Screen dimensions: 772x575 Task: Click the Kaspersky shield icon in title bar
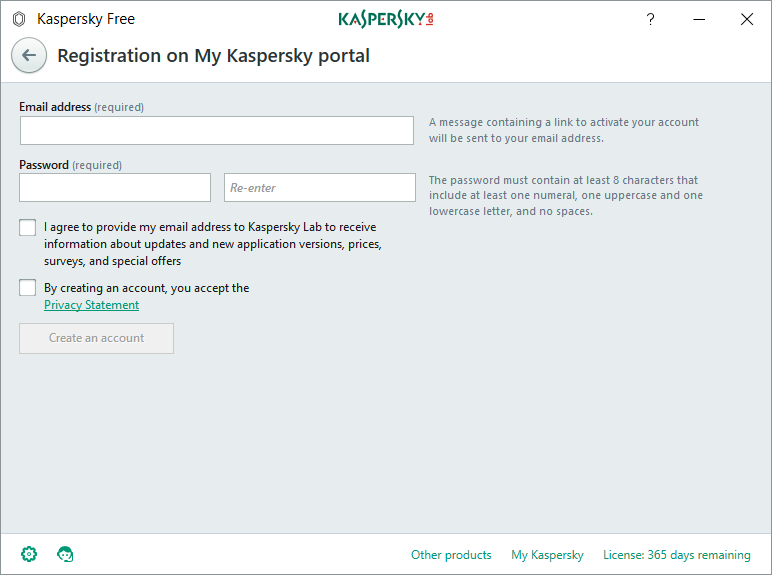coord(18,19)
